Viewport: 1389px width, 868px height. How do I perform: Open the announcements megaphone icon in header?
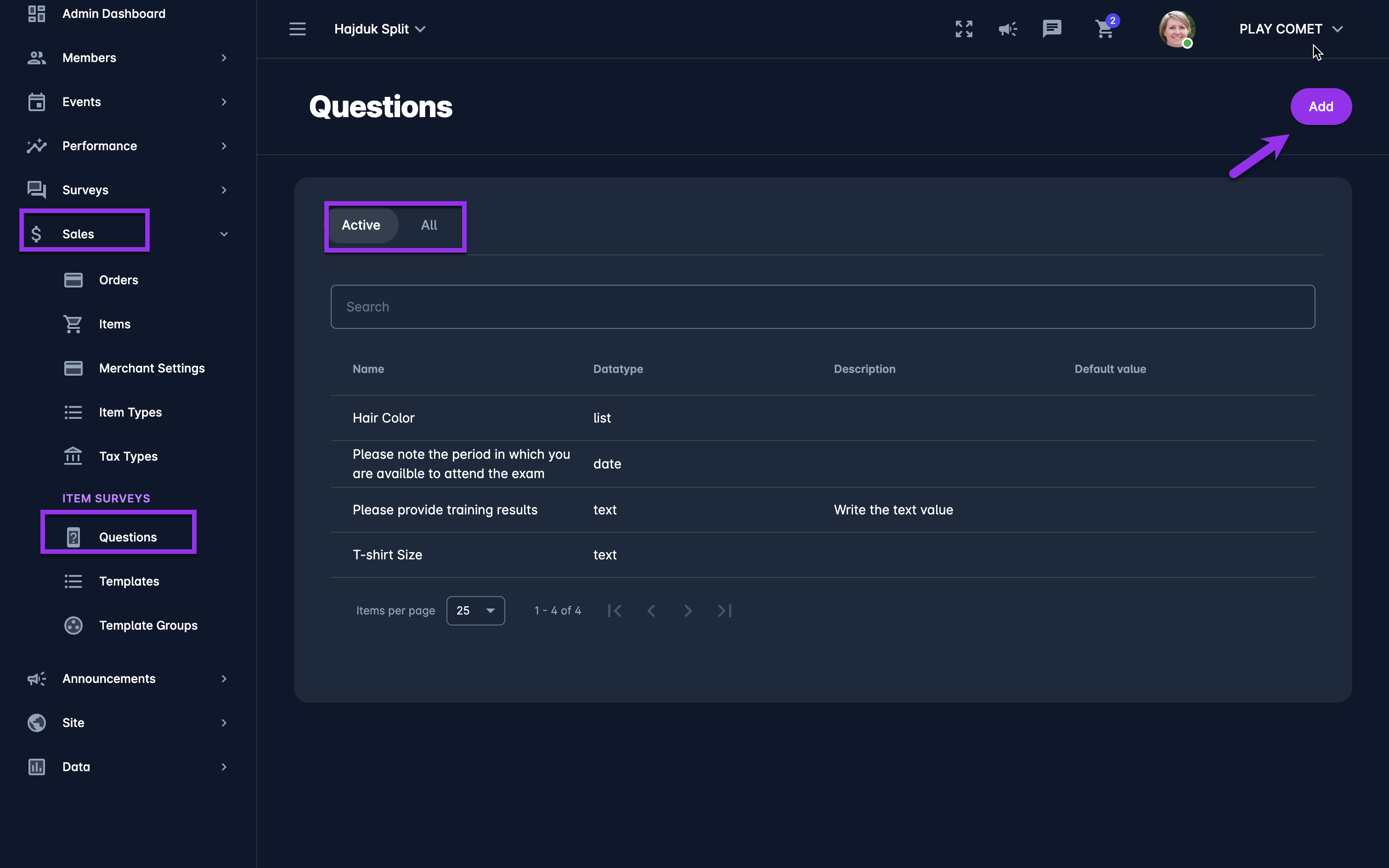tap(1007, 28)
